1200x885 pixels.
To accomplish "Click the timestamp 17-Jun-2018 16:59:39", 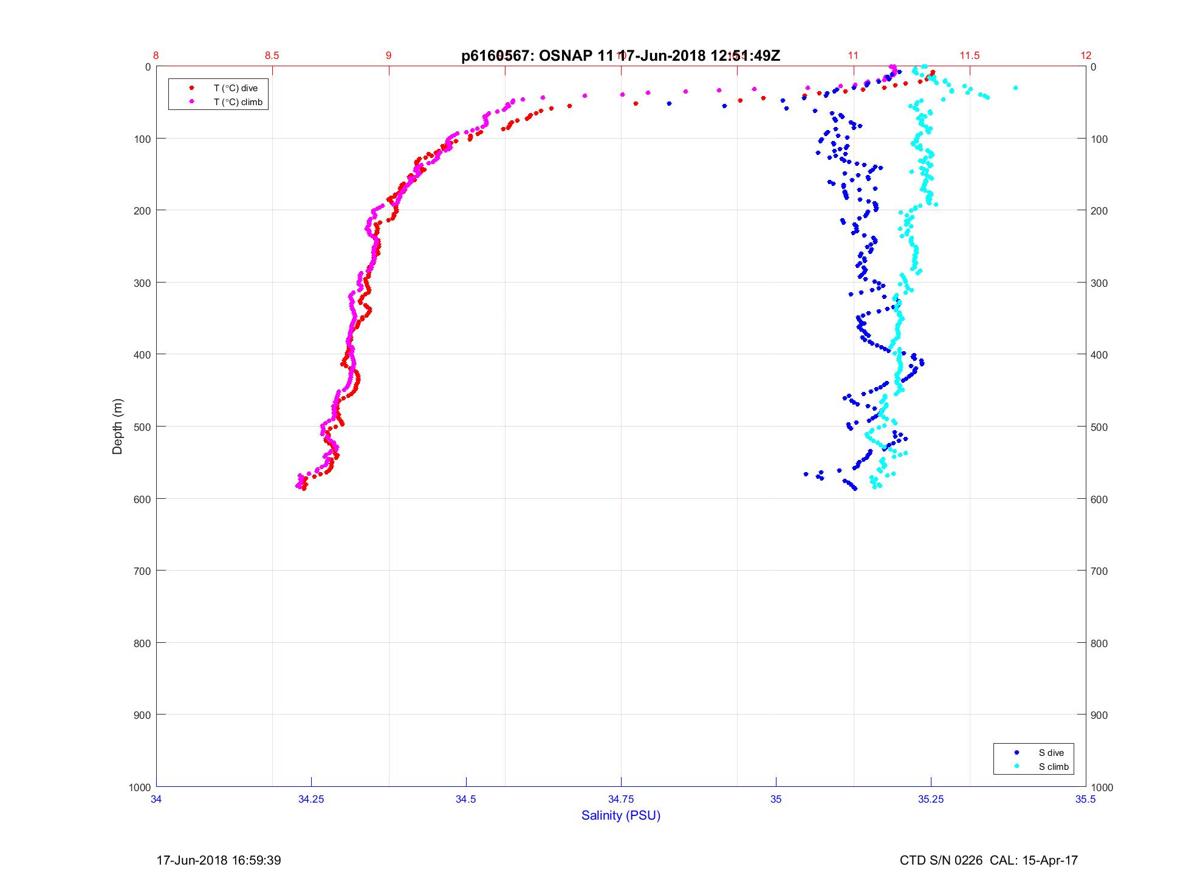I will (219, 860).
